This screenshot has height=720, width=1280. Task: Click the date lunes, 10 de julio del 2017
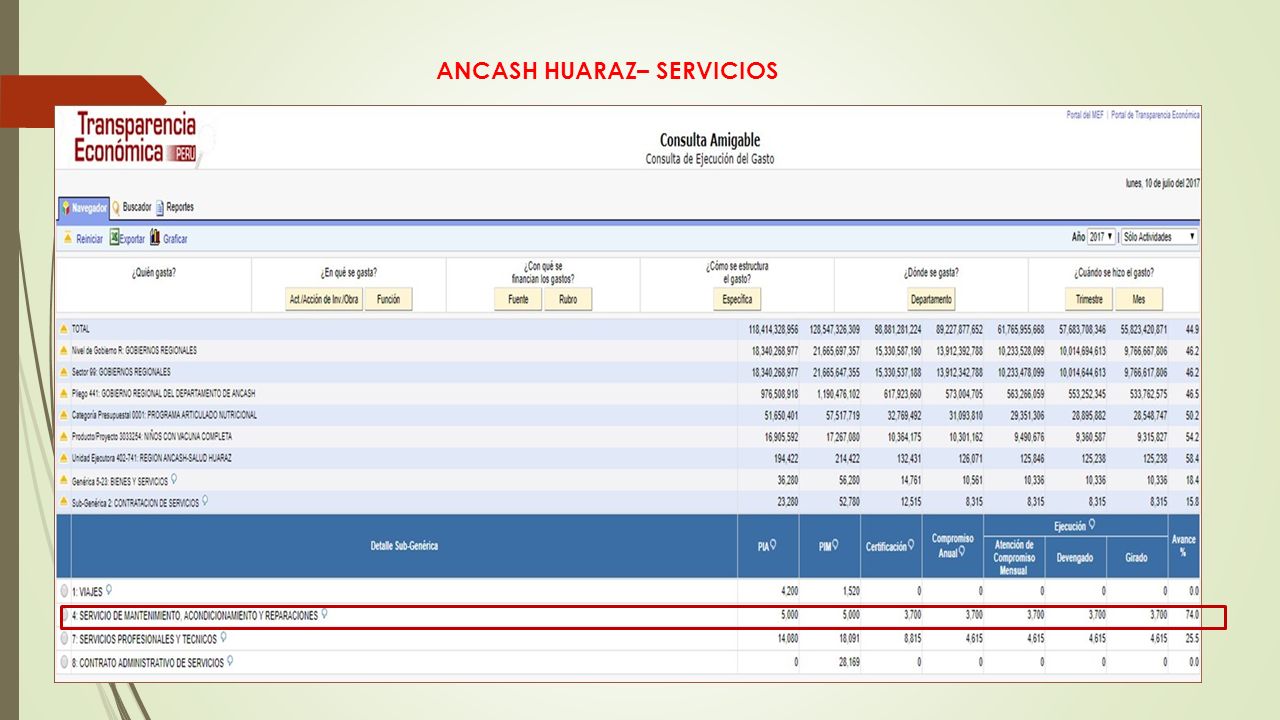pyautogui.click(x=1162, y=183)
